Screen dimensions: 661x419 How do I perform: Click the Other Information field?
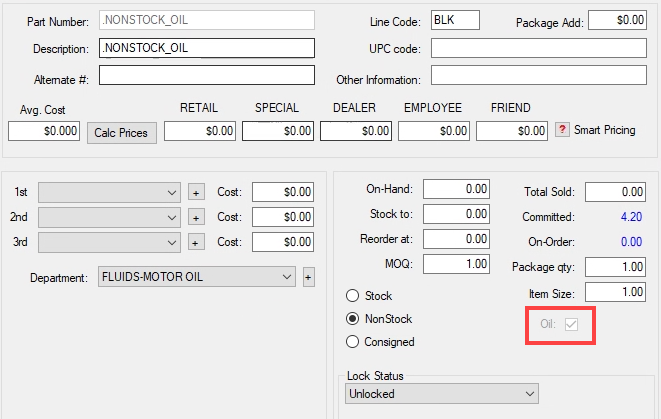point(539,75)
